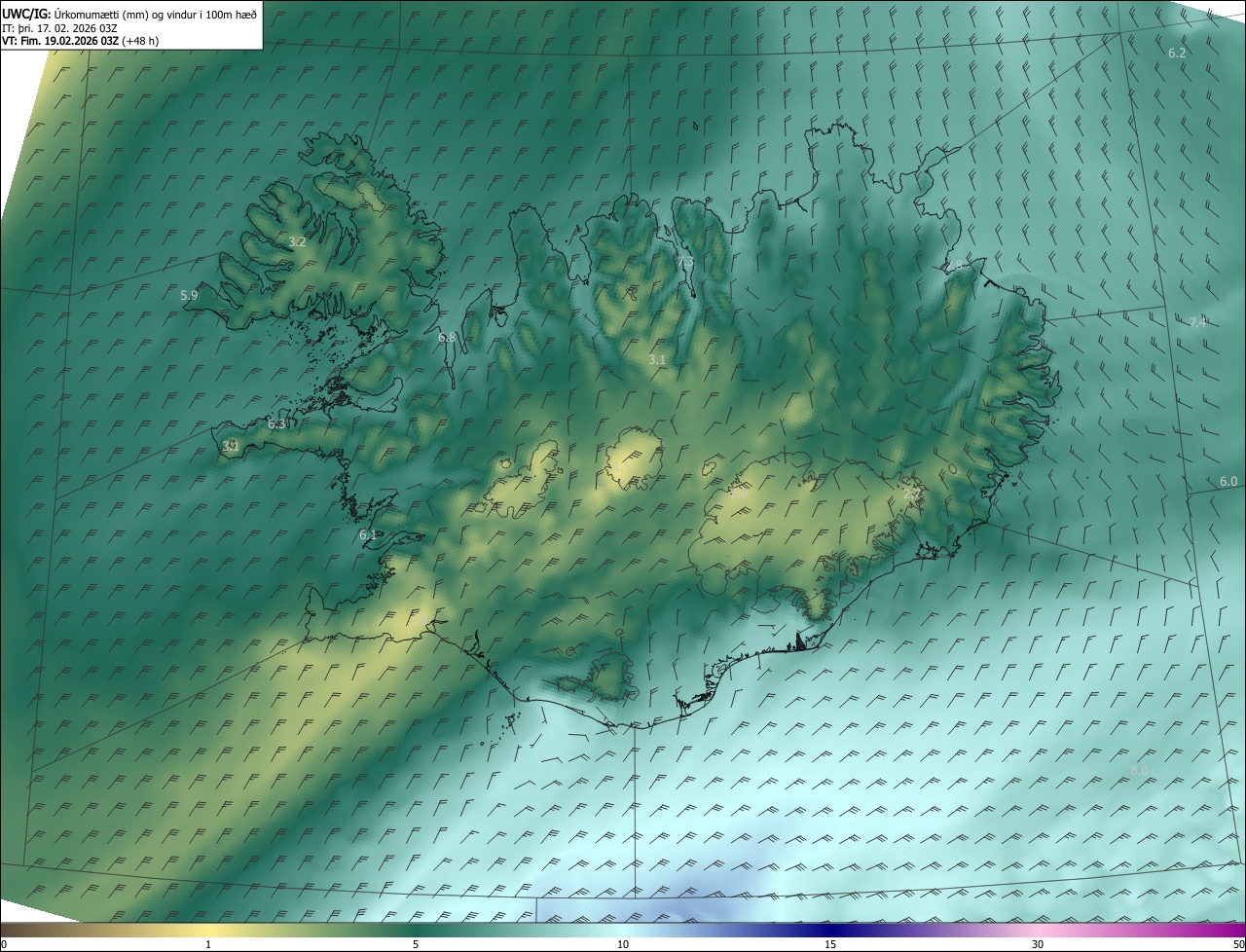Screen dimensions: 1246x952
Task: Click the 8.0 value label
Action: pyautogui.click(x=1139, y=770)
